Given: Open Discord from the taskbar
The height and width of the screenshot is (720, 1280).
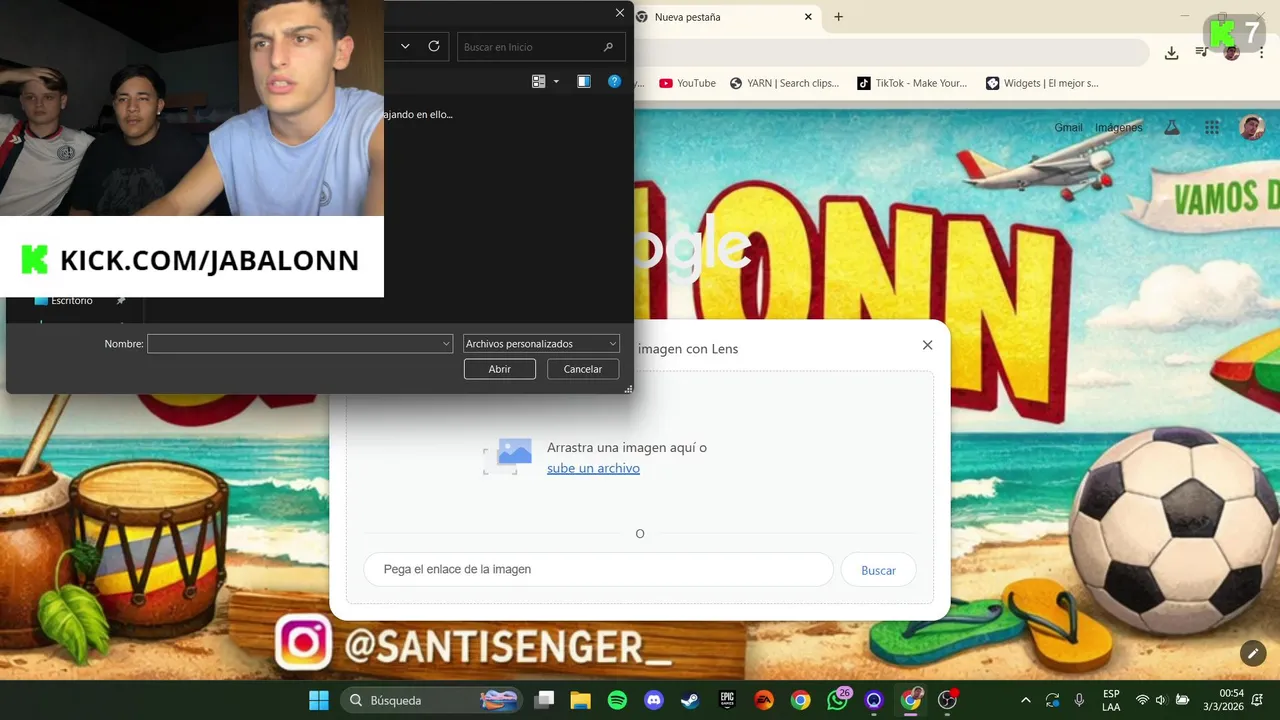Looking at the screenshot, I should click(654, 700).
